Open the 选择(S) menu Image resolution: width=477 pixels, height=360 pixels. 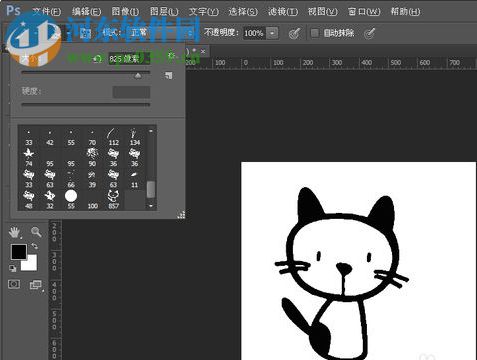(x=243, y=12)
